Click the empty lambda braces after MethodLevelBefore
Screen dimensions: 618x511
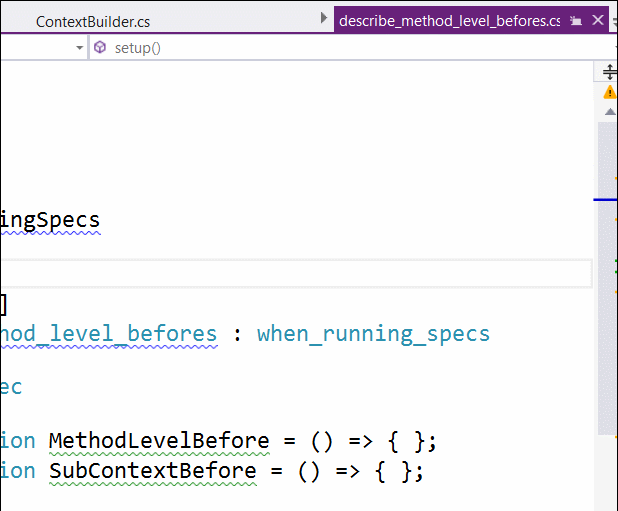tap(407, 441)
